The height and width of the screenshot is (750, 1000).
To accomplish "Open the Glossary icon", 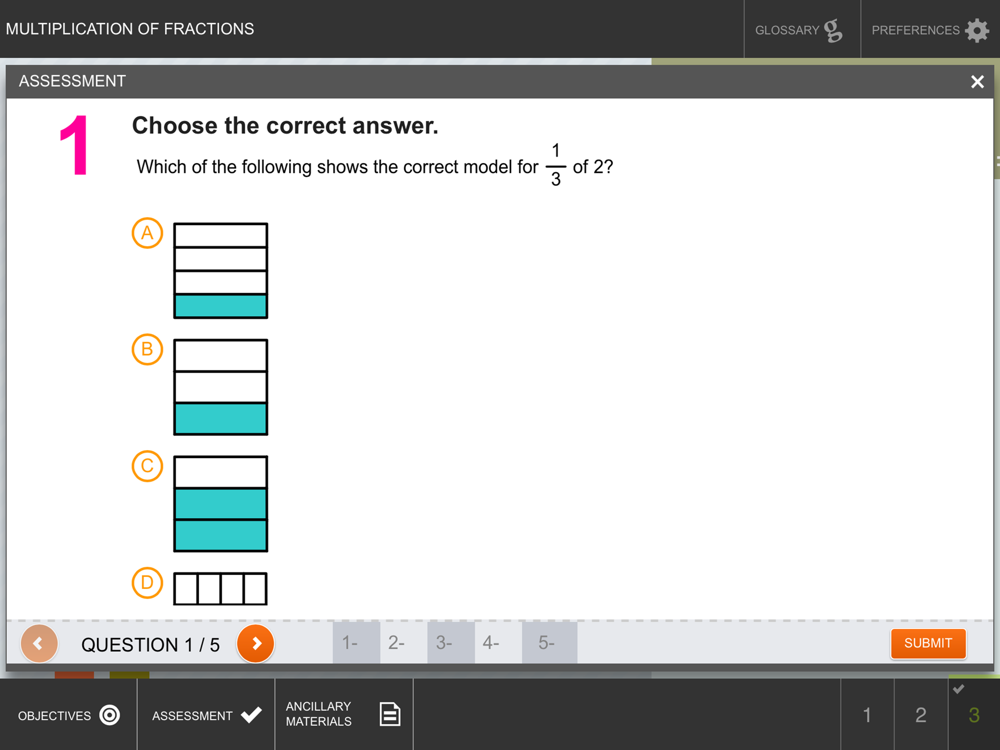I will coord(832,30).
